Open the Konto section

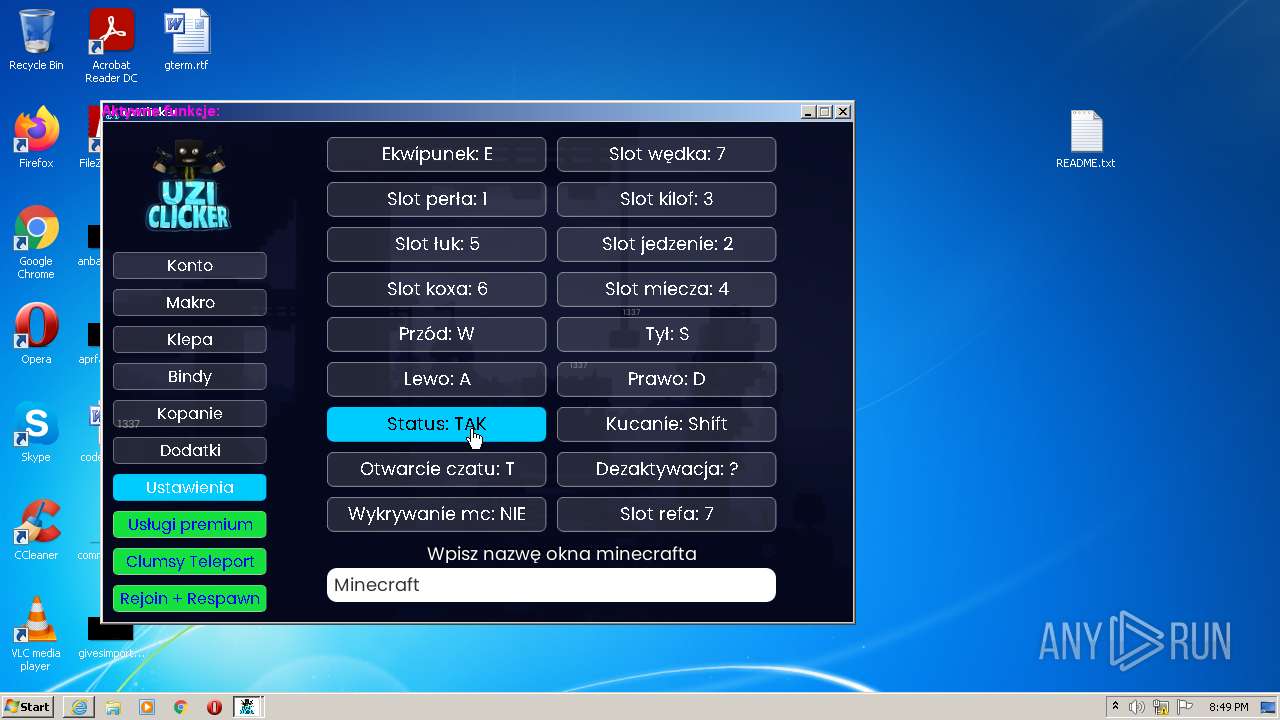190,265
